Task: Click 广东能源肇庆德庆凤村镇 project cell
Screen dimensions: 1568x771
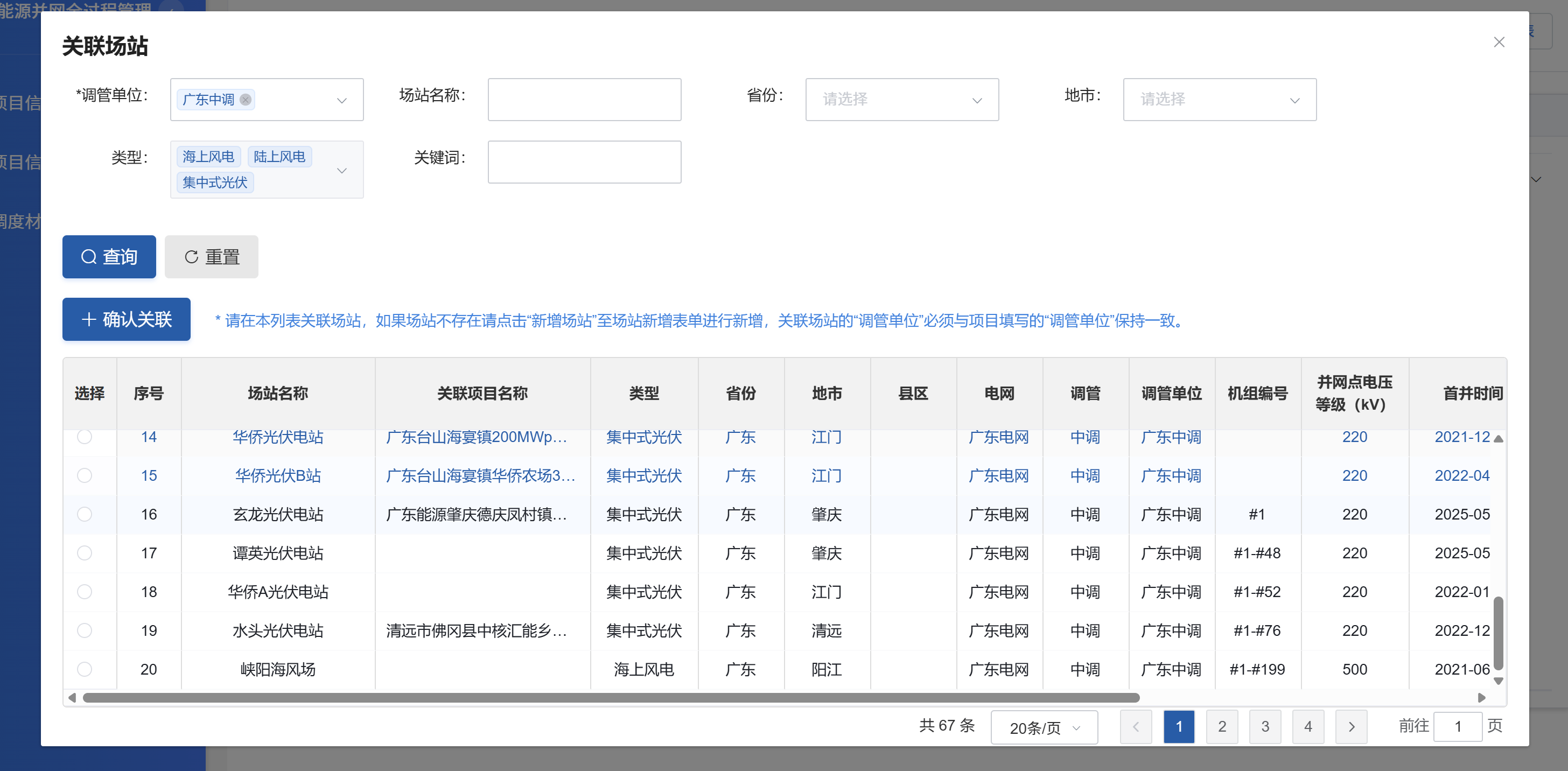Action: (x=477, y=514)
